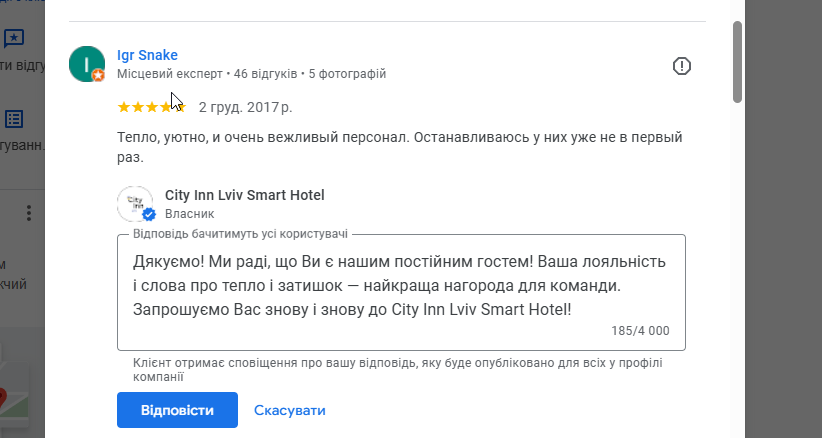This screenshot has width=822, height=438.
Task: Click the report review flag icon
Action: [x=682, y=66]
